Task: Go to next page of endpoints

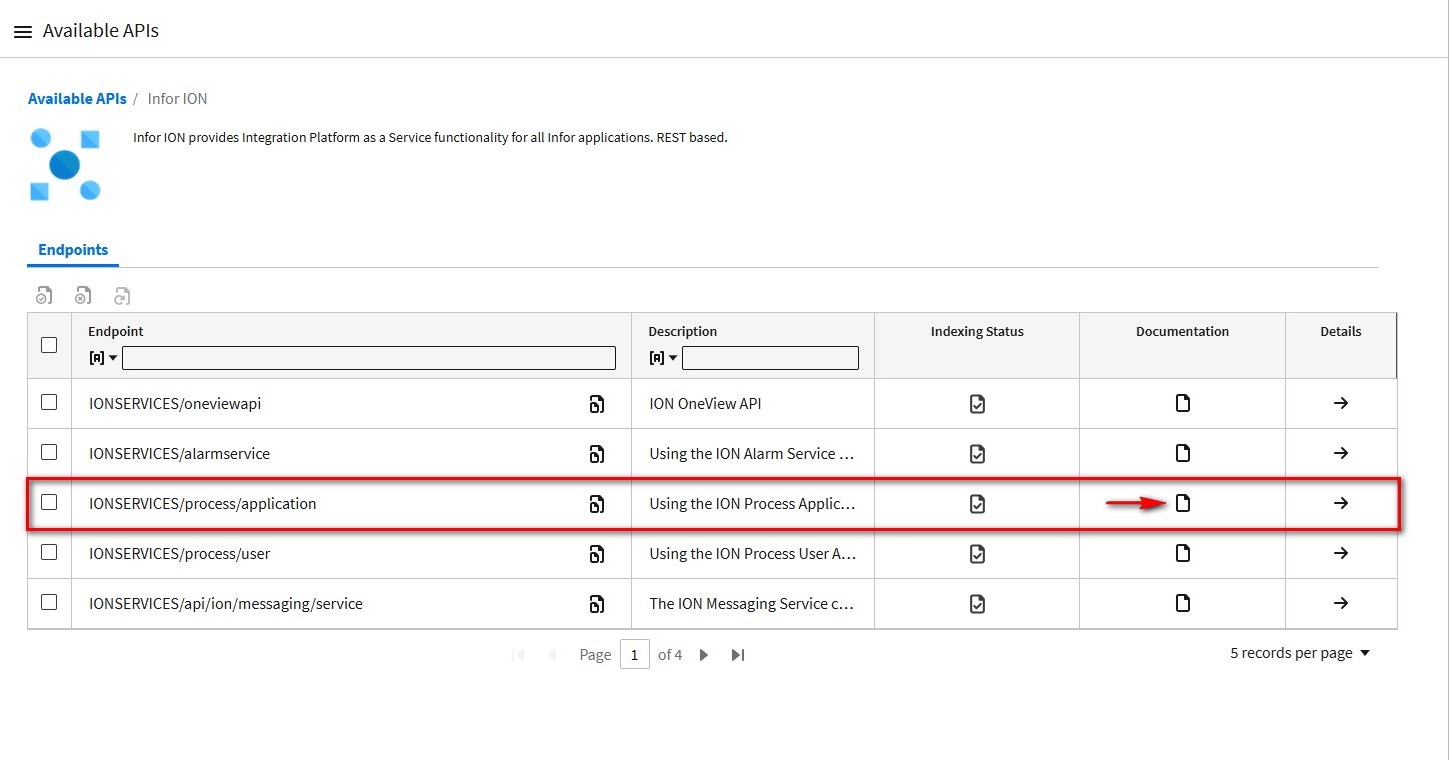Action: point(704,655)
